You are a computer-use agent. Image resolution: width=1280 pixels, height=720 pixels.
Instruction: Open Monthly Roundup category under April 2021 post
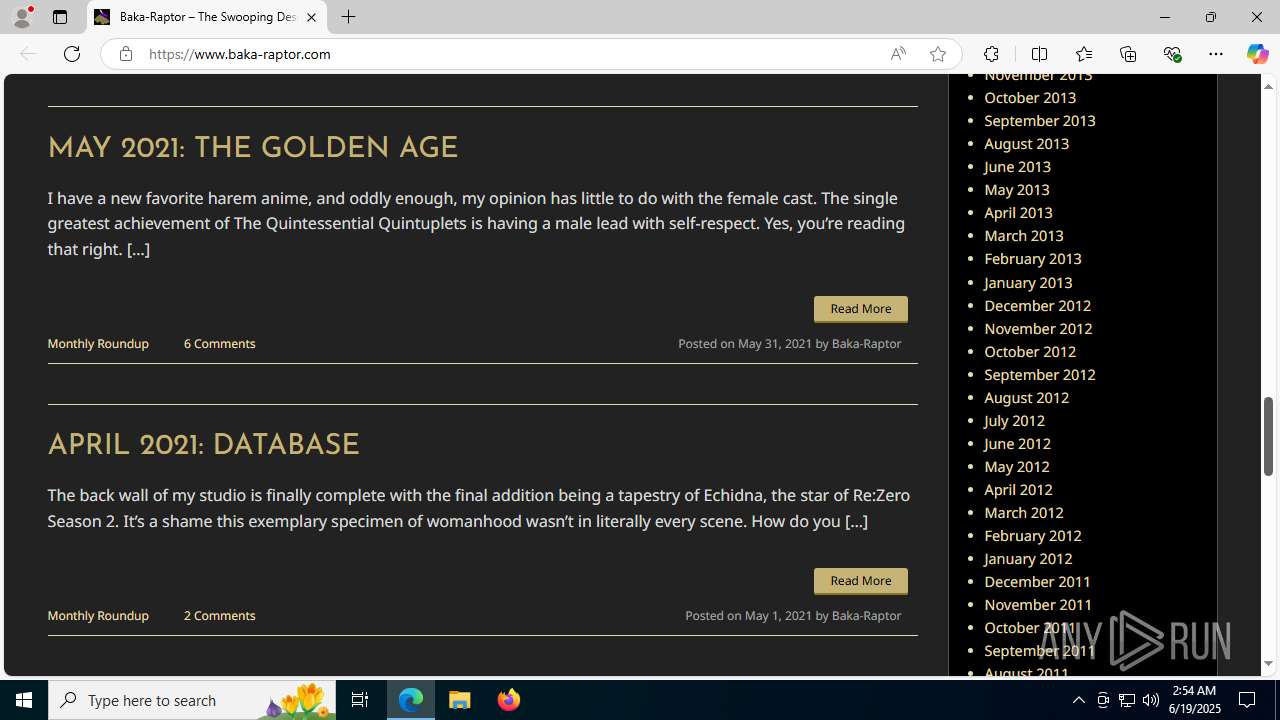click(98, 615)
